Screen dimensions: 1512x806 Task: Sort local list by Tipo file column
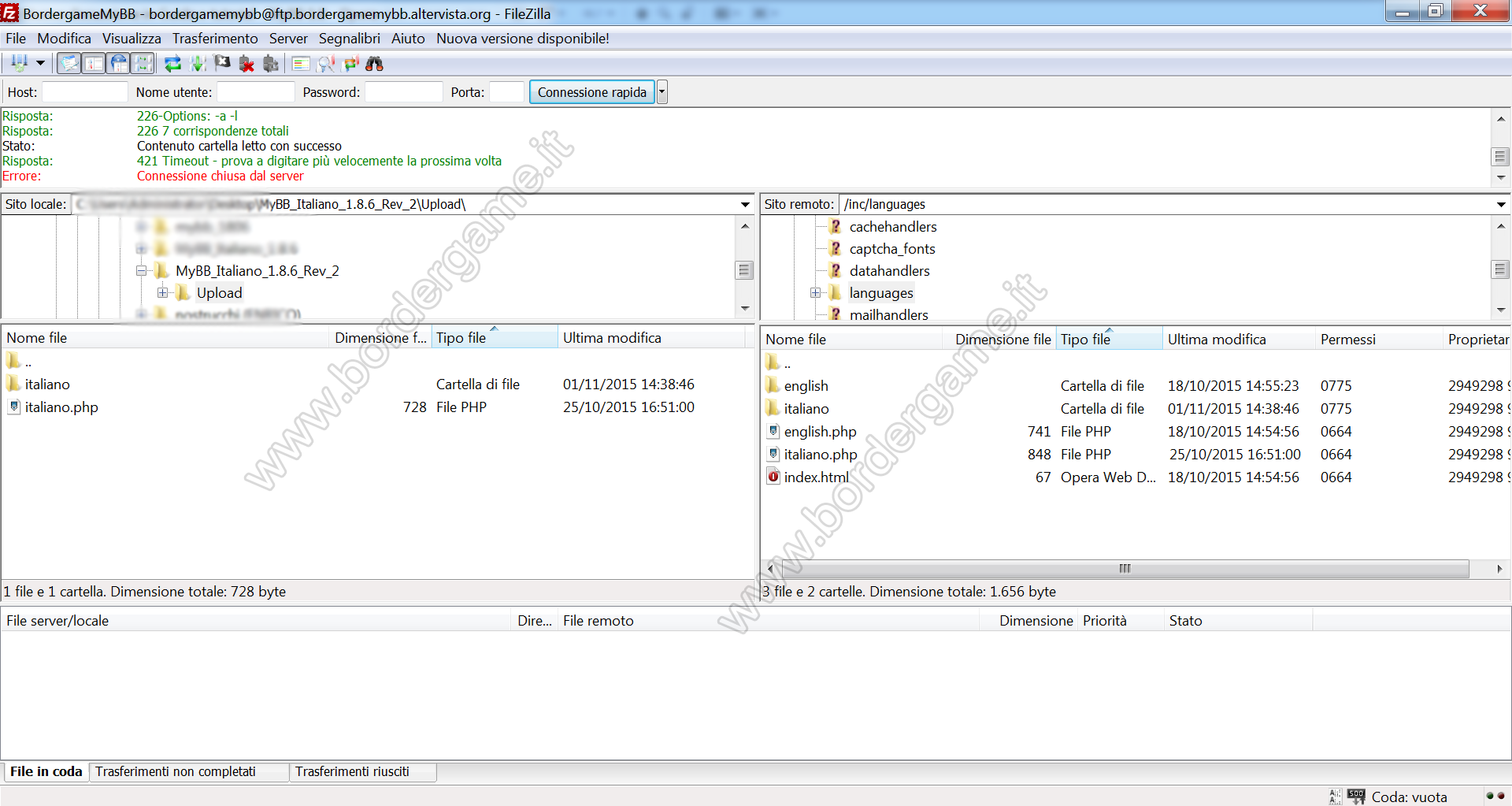coord(495,338)
